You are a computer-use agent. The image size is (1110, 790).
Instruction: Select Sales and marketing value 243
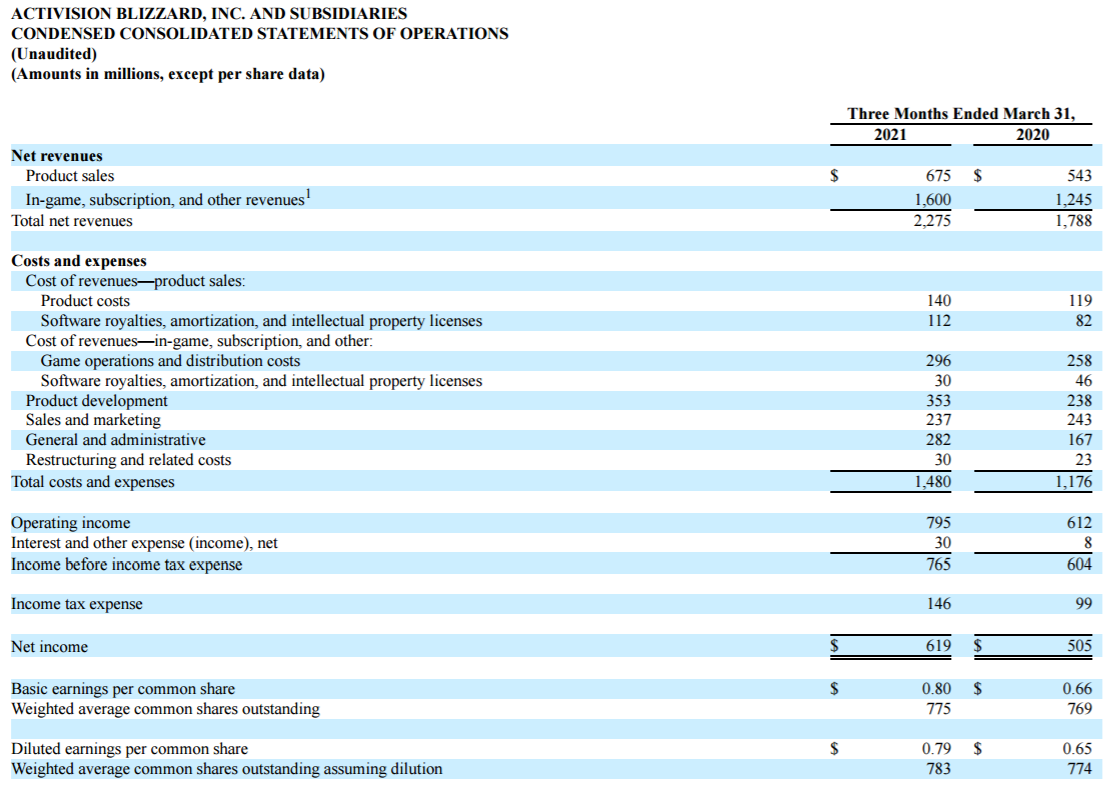tap(1079, 420)
